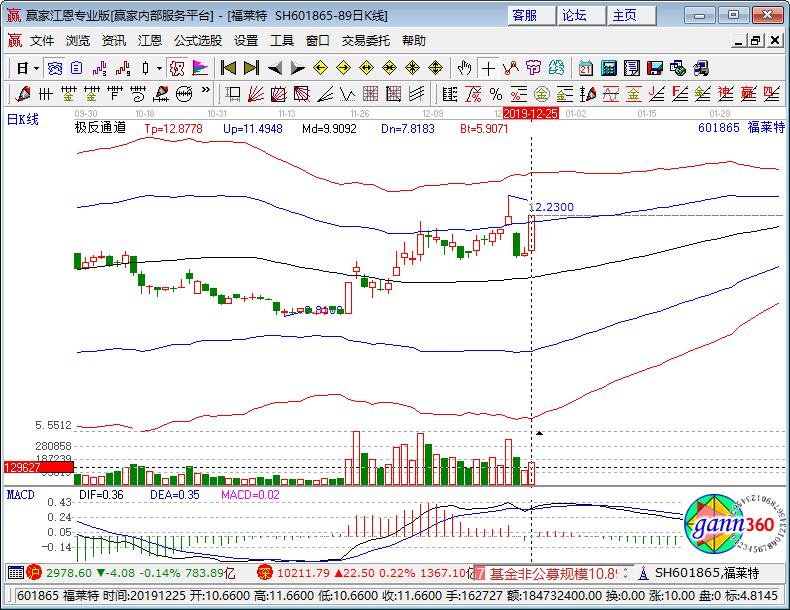The image size is (790, 610).
Task: Click the sine wave lines icon
Action: pyautogui.click(x=611, y=94)
